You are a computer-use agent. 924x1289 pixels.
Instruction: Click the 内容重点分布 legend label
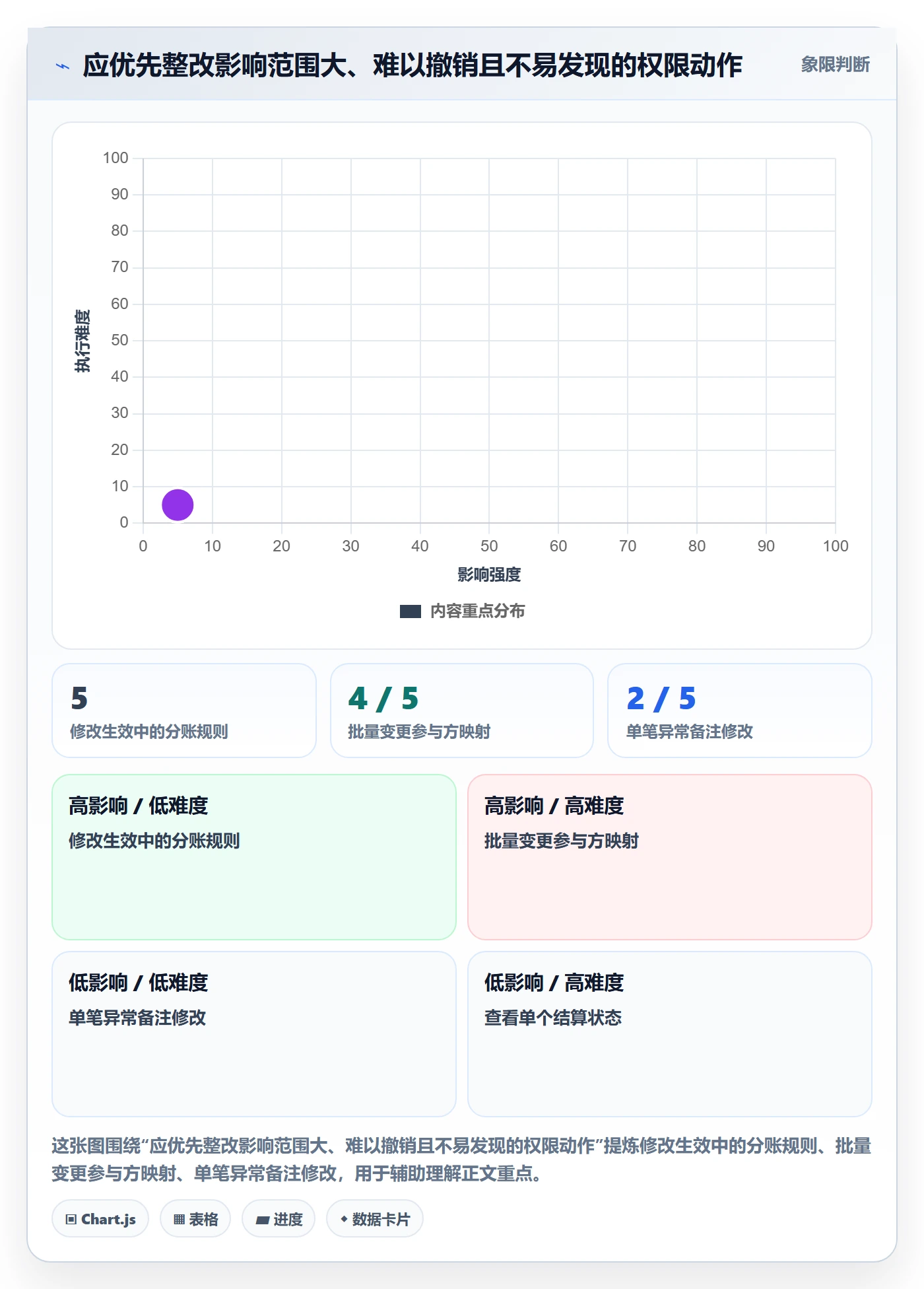[x=477, y=611]
